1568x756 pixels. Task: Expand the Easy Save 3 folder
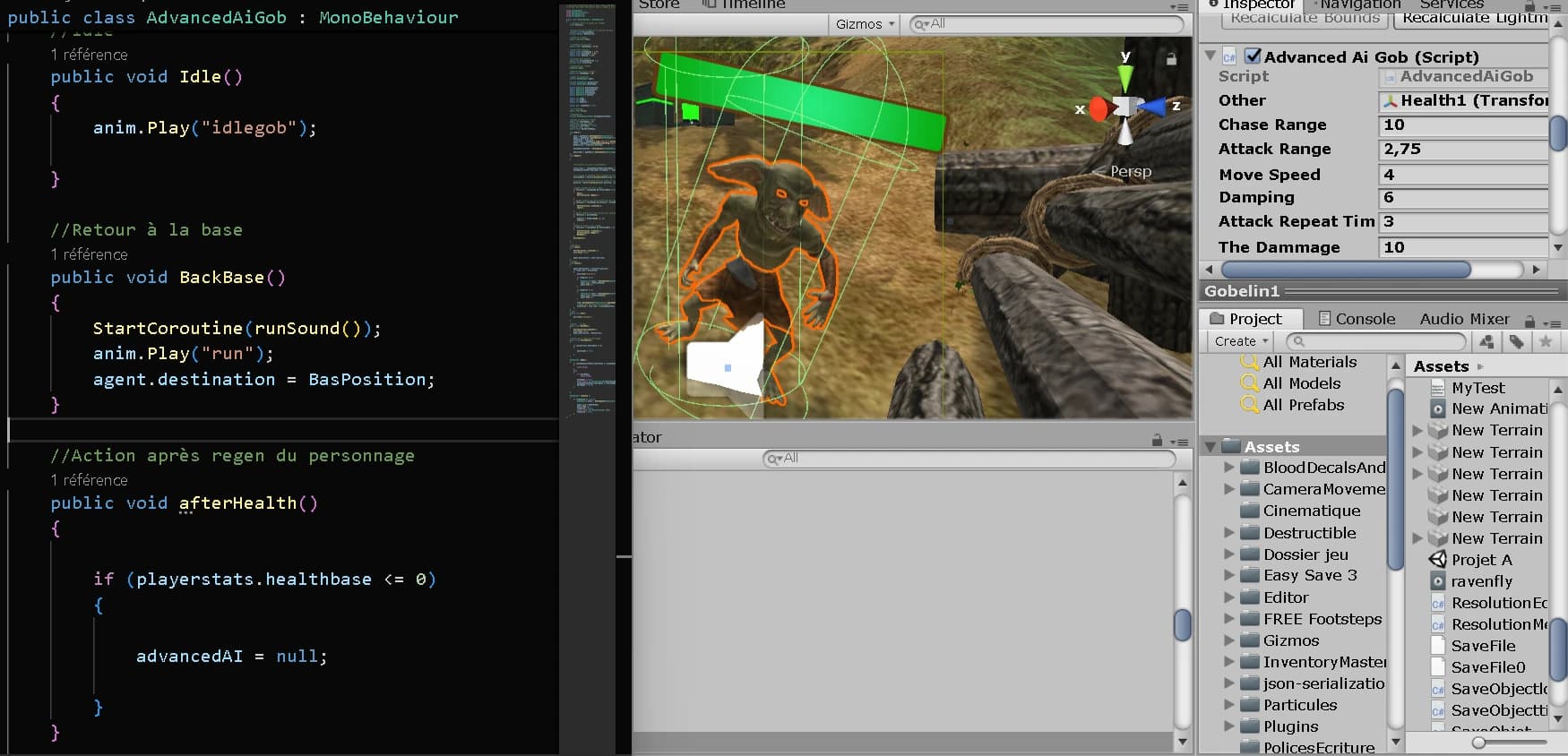pos(1229,576)
